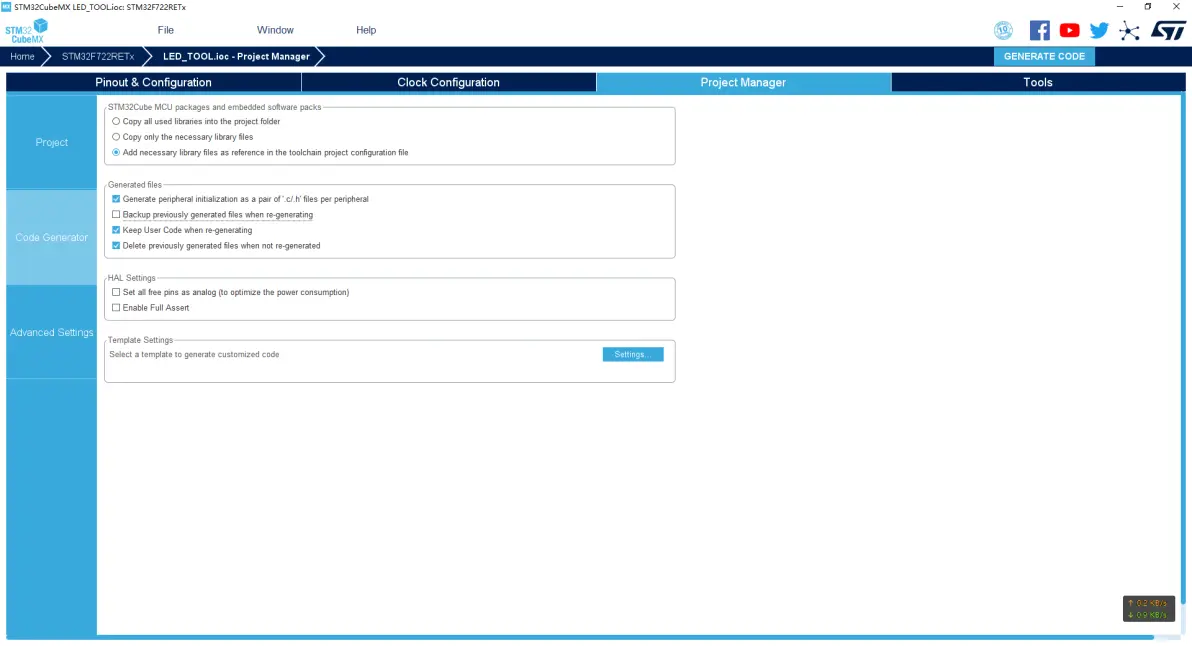Click the 'HAL Settings' group label
This screenshot has width=1192, height=646.
pyautogui.click(x=132, y=278)
